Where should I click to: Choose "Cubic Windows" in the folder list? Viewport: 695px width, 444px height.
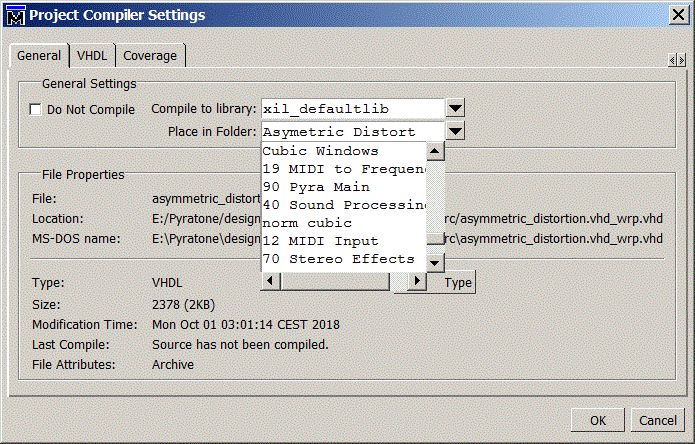[306, 151]
